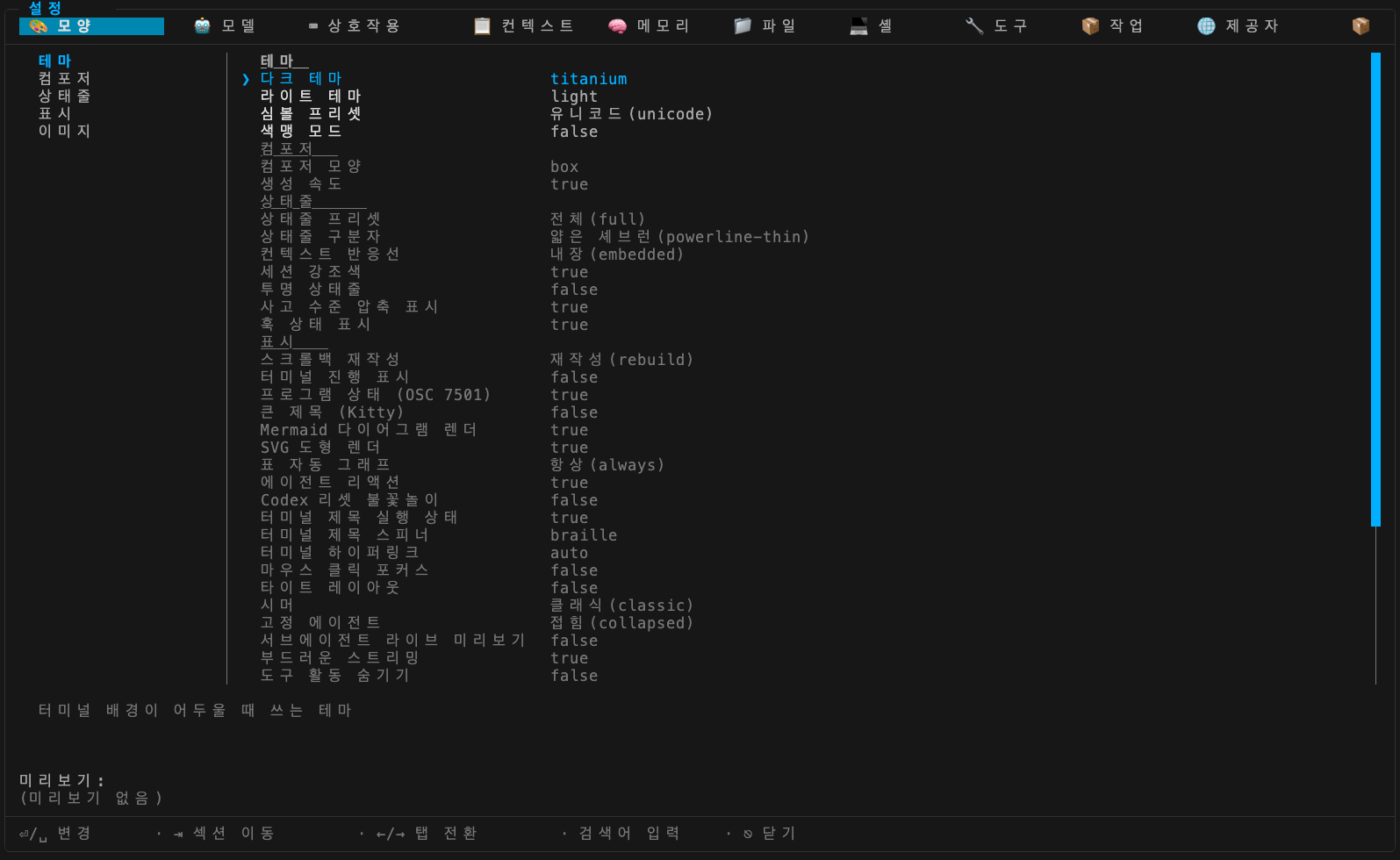Screen dimensions: 1400x860
Task: Click the 탭 전환 footer hint
Action: click(x=427, y=833)
